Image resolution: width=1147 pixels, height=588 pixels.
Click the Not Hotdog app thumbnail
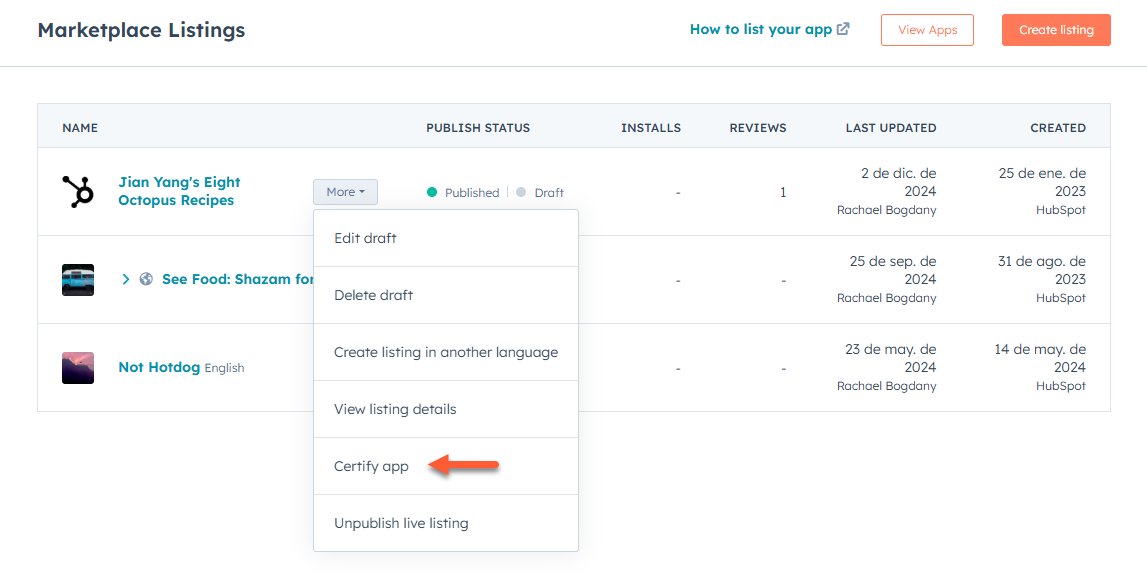tap(78, 368)
